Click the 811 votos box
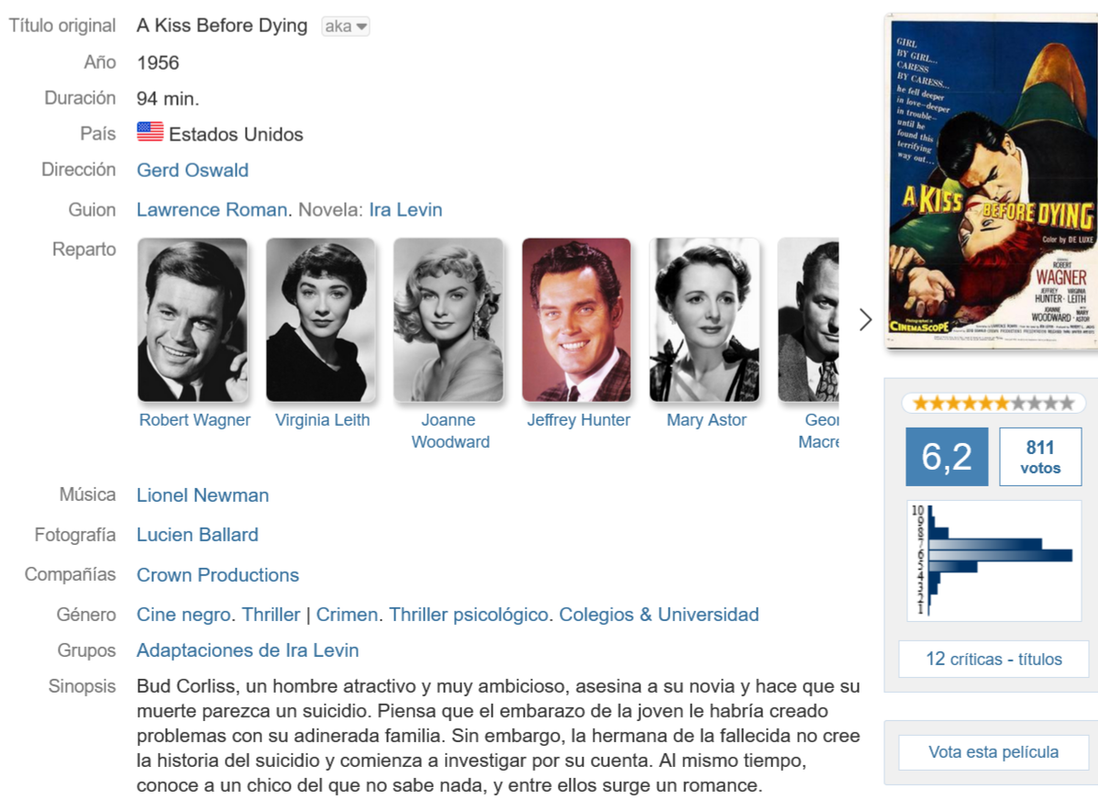Screen dimensions: 1098x800 [1040, 457]
